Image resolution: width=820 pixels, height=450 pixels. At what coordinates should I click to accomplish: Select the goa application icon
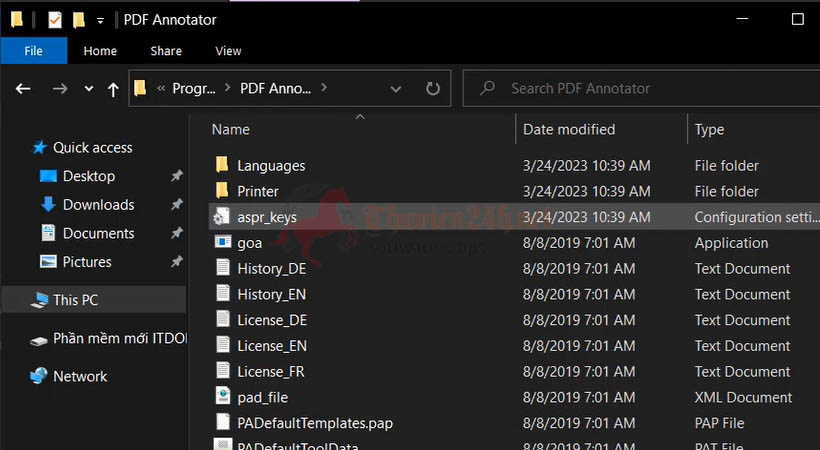[223, 242]
